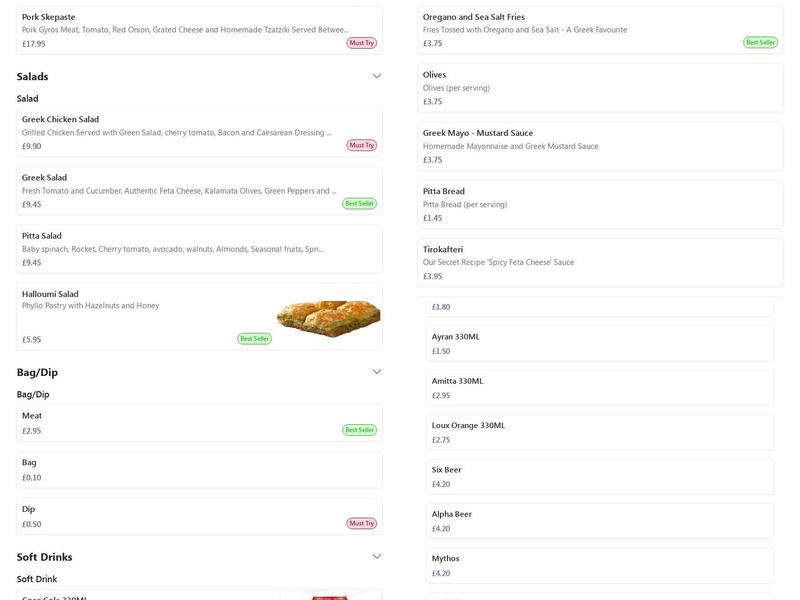The image size is (800, 600).
Task: Click the Best Seller badge on Meat
Action: point(360,428)
